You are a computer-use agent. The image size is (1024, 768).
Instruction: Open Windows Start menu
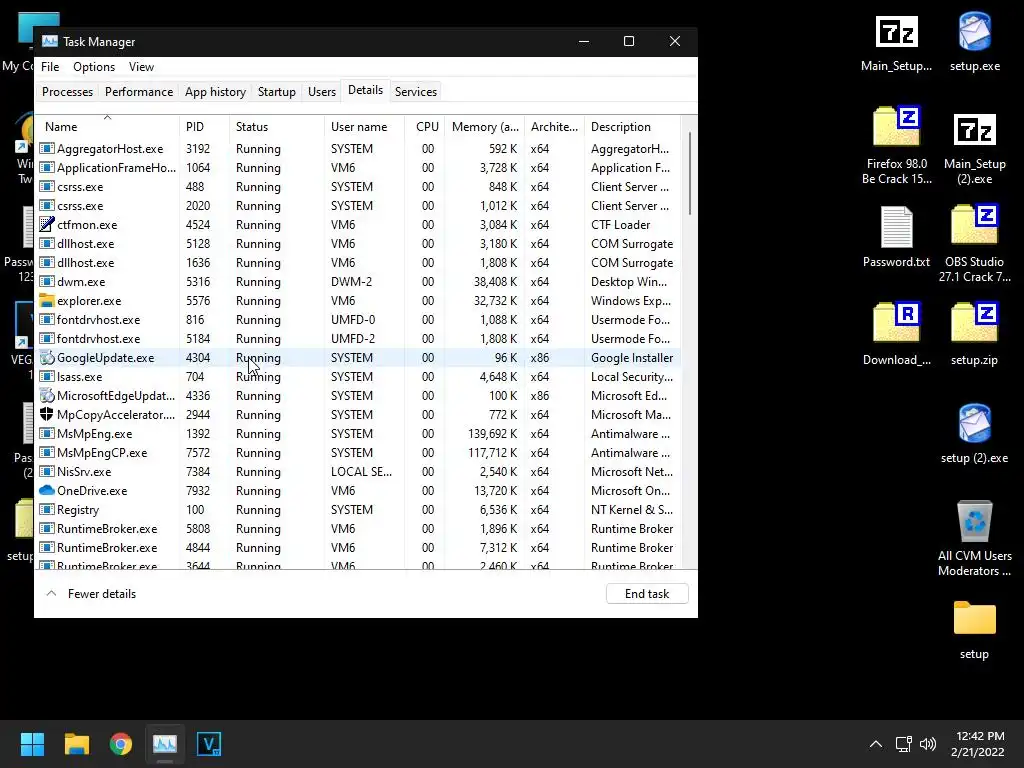(32, 744)
